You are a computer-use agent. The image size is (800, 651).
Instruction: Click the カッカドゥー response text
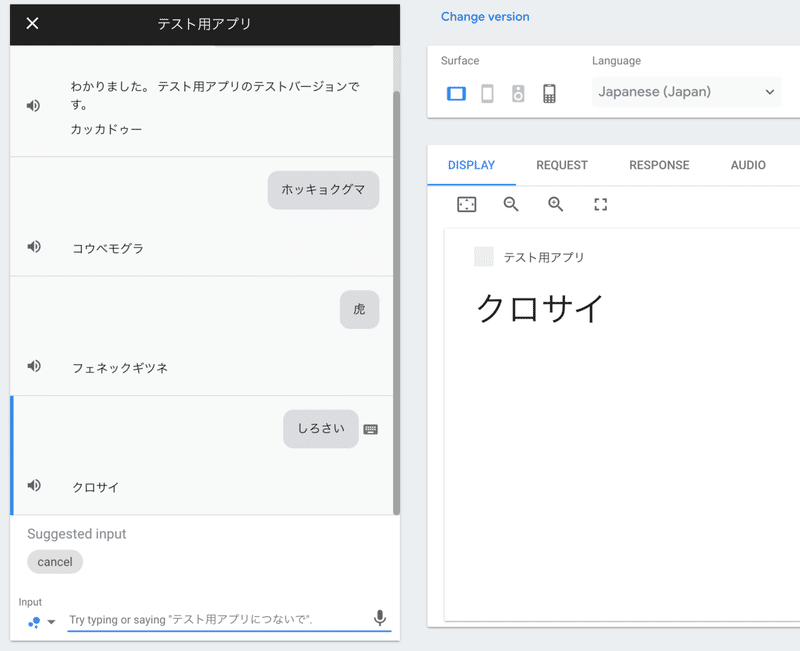(x=106, y=130)
